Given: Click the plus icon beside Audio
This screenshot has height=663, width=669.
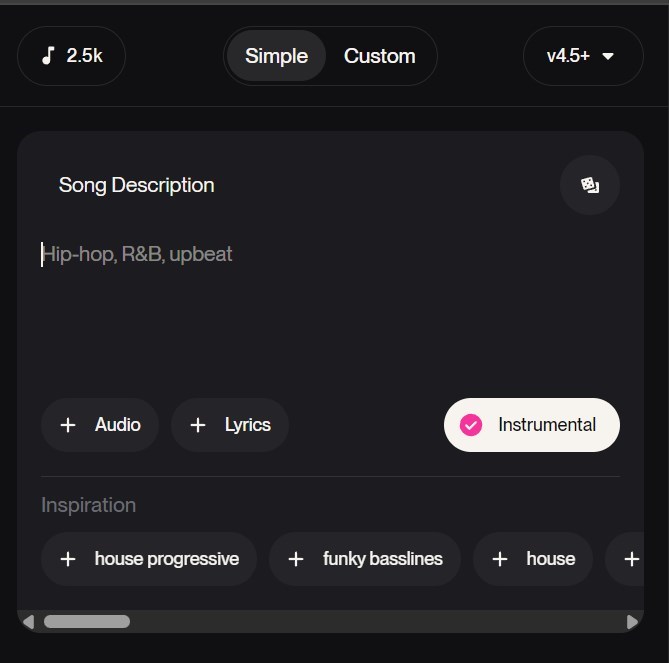Looking at the screenshot, I should coord(68,425).
